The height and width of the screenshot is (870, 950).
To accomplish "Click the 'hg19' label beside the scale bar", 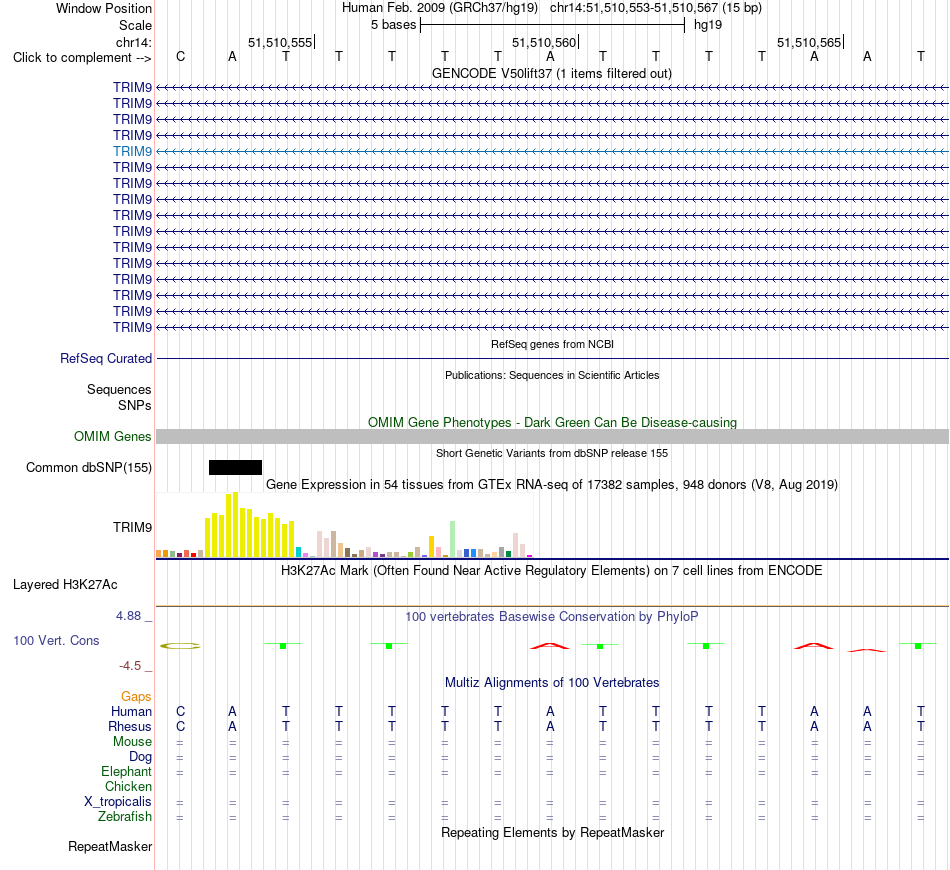I will point(708,25).
